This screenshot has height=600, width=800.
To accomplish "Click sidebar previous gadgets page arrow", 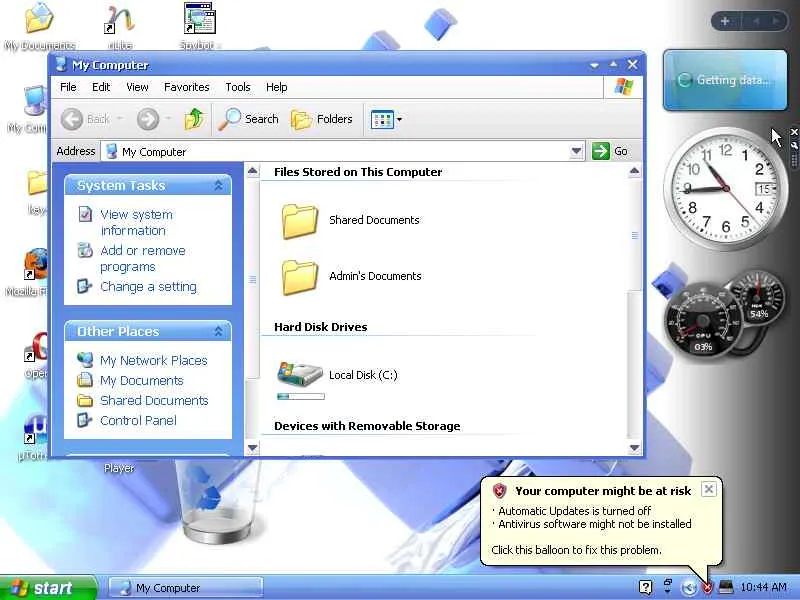I will [756, 21].
